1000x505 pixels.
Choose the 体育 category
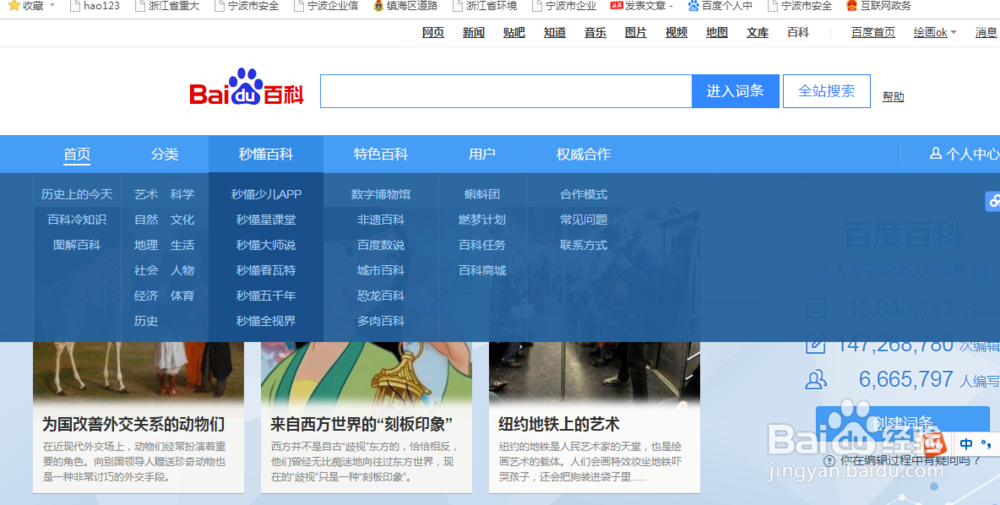point(182,296)
